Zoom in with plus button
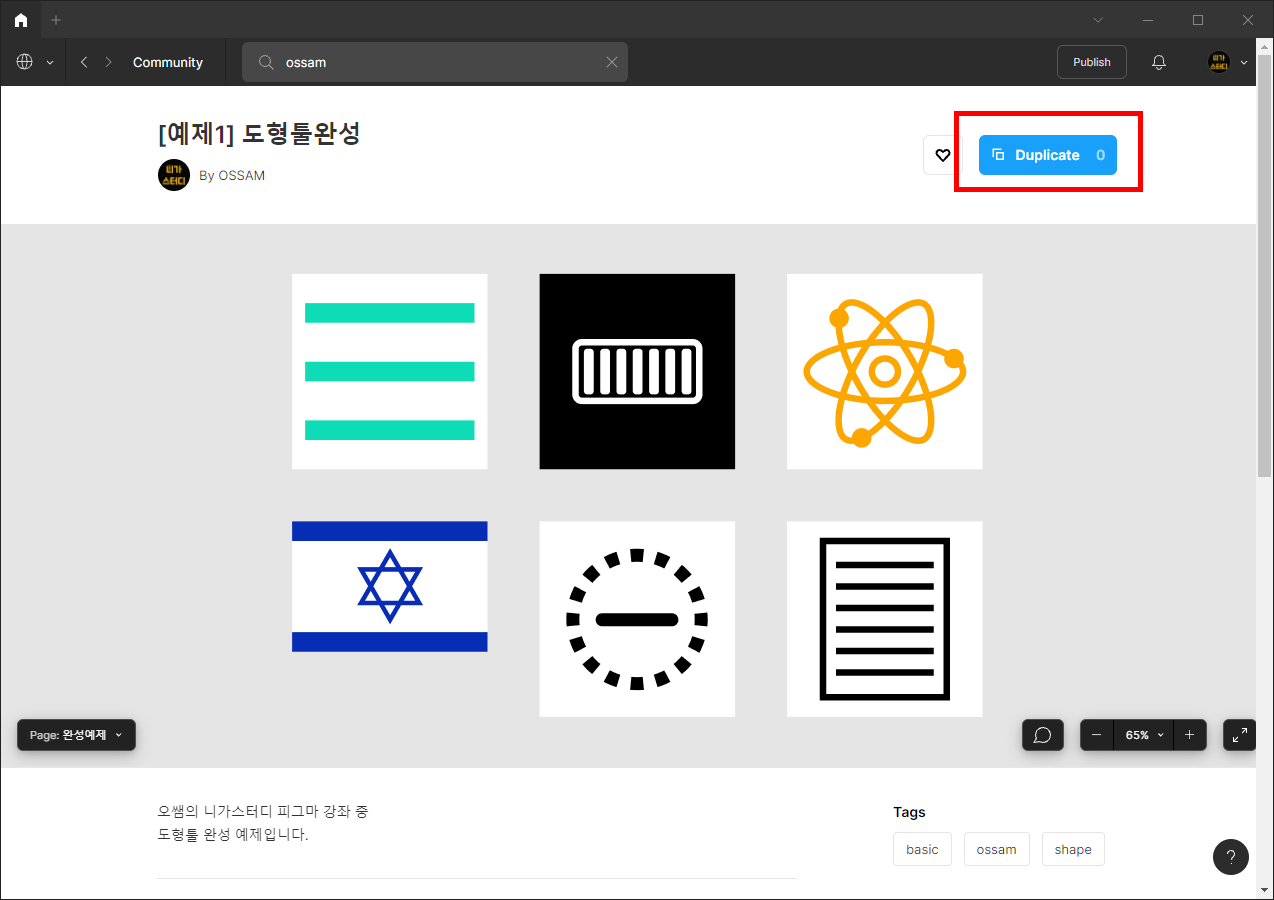 [x=1189, y=735]
